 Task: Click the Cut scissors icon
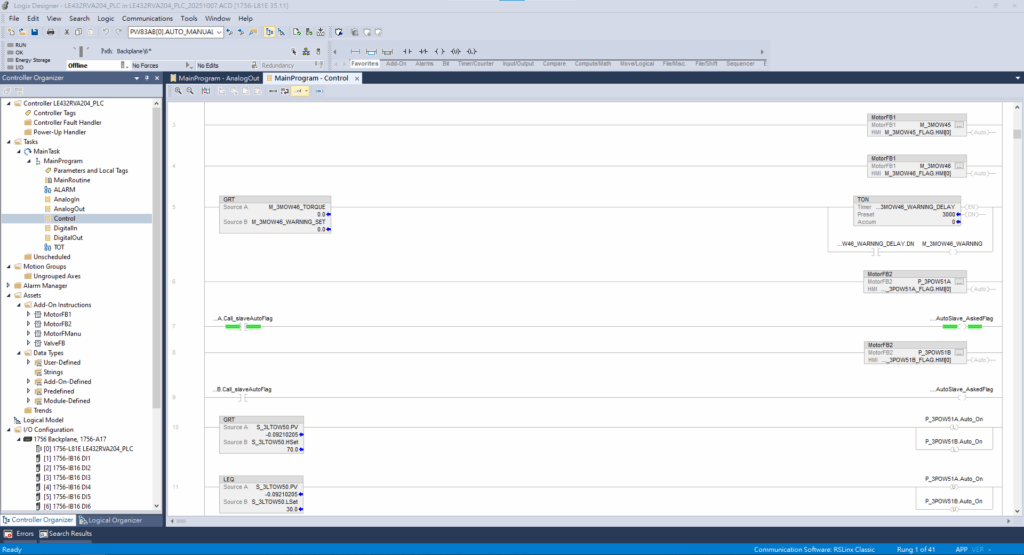coord(67,32)
